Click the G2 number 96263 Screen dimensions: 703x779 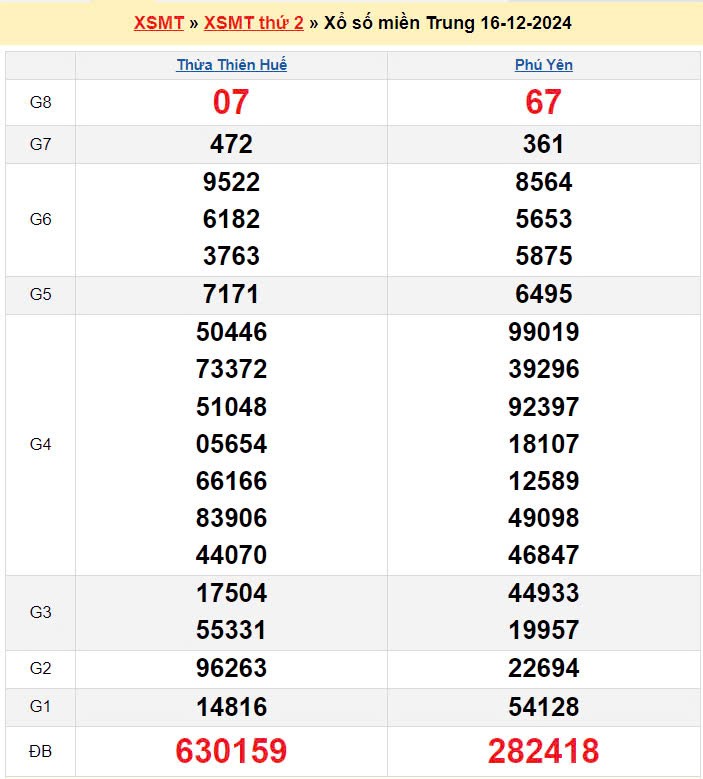click(231, 668)
